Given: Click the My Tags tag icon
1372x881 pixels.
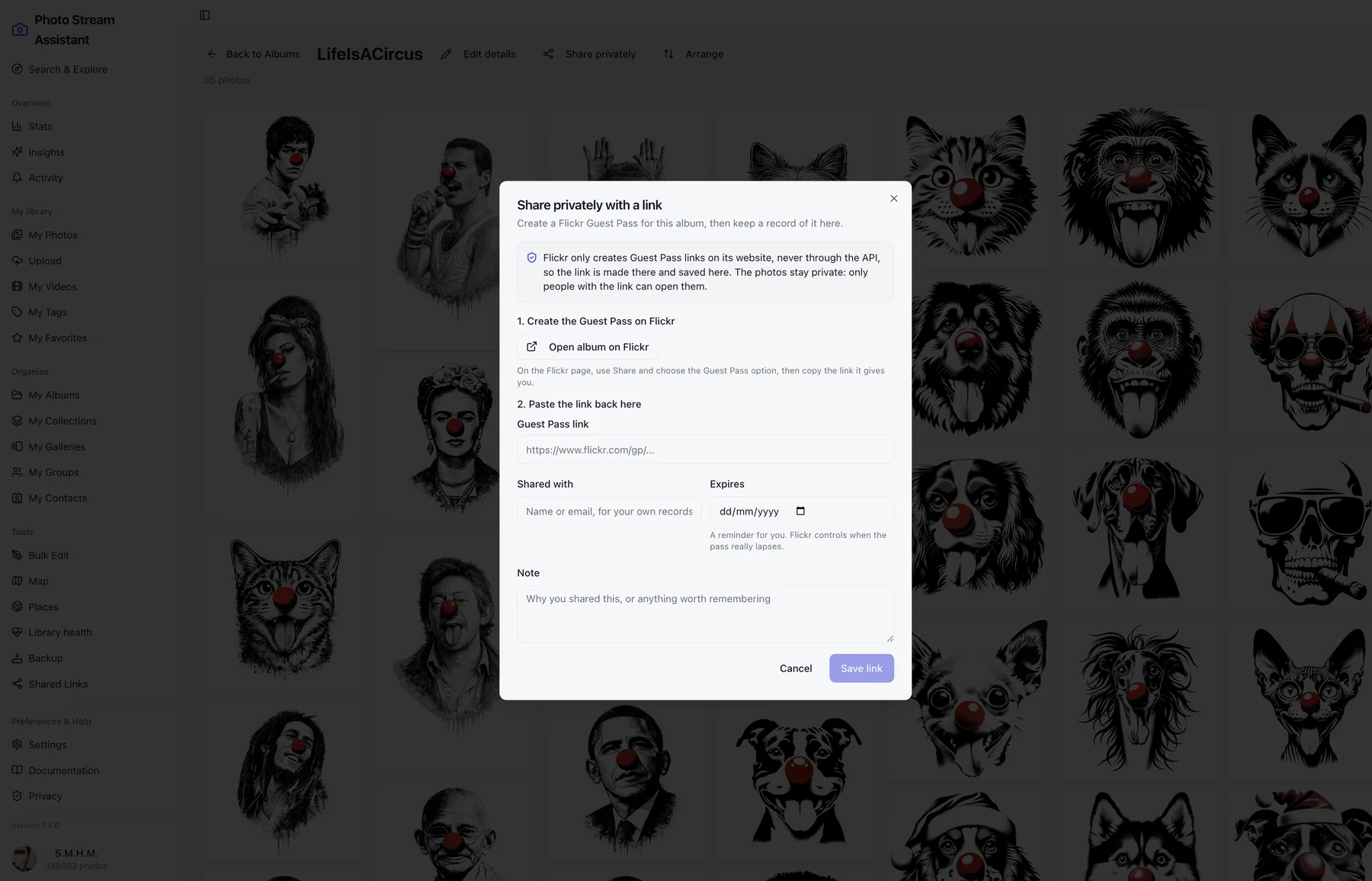Looking at the screenshot, I should [18, 312].
